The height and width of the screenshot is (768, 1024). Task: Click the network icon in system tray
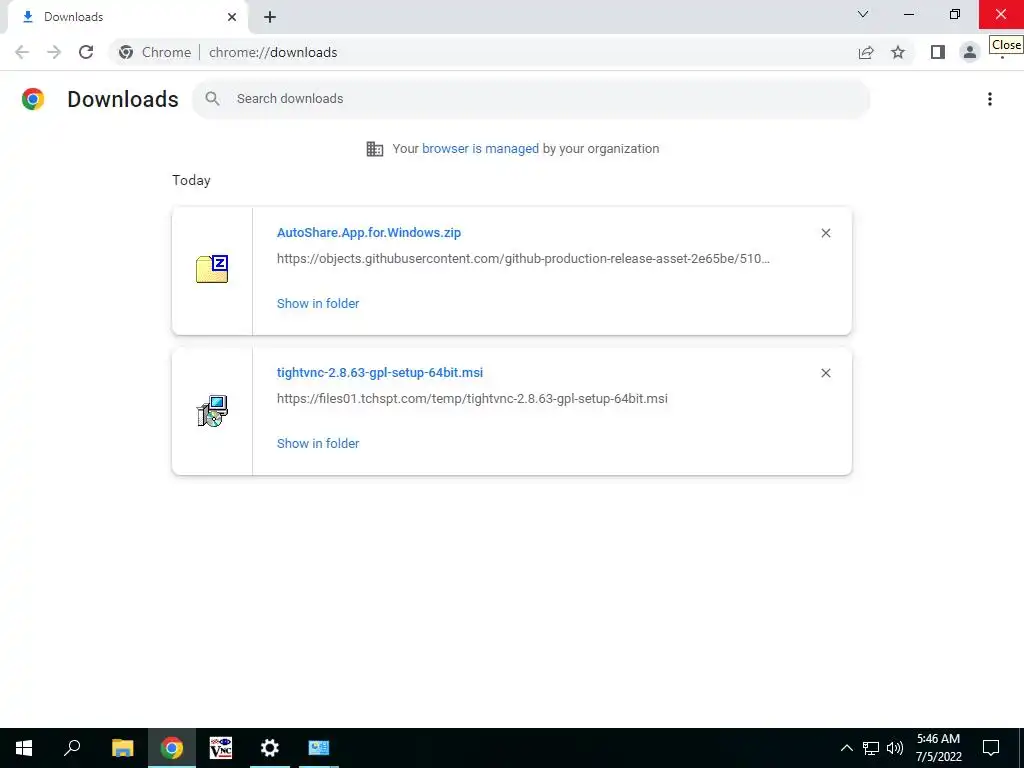pyautogui.click(x=871, y=748)
